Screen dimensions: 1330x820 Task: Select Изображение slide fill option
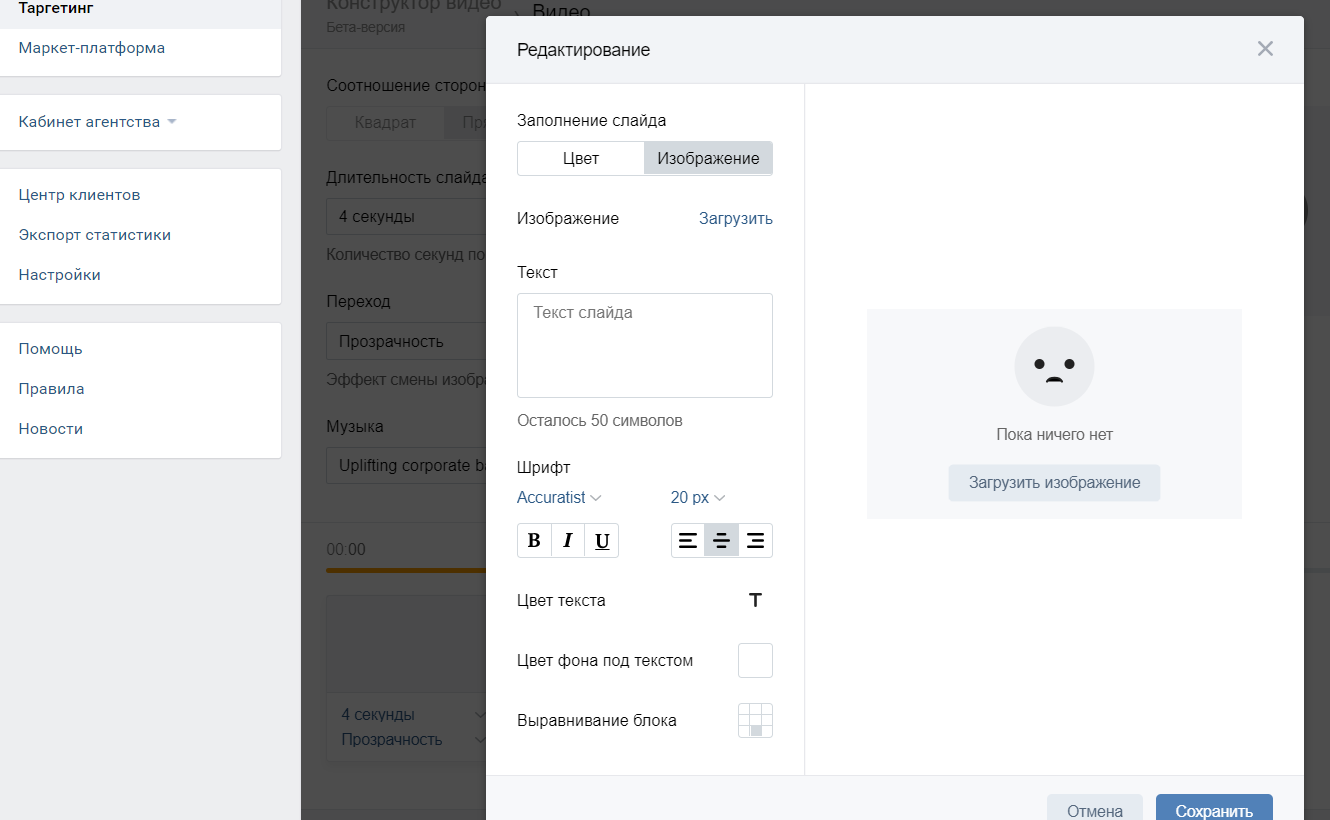click(x=708, y=158)
